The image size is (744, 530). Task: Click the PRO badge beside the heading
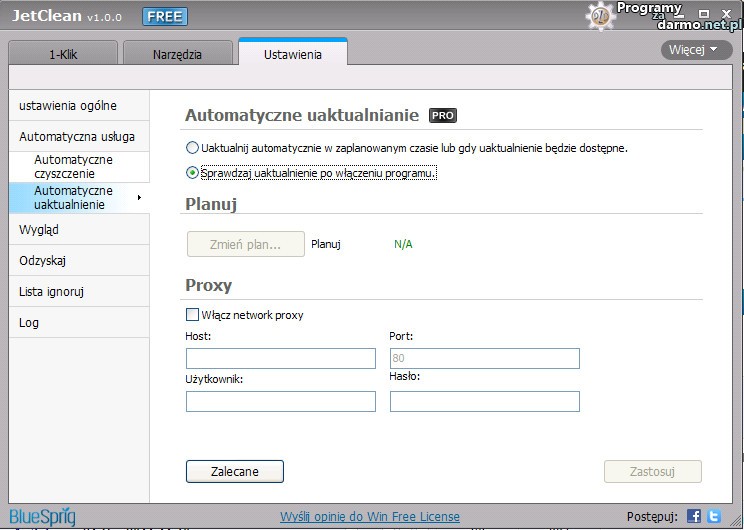coord(443,116)
